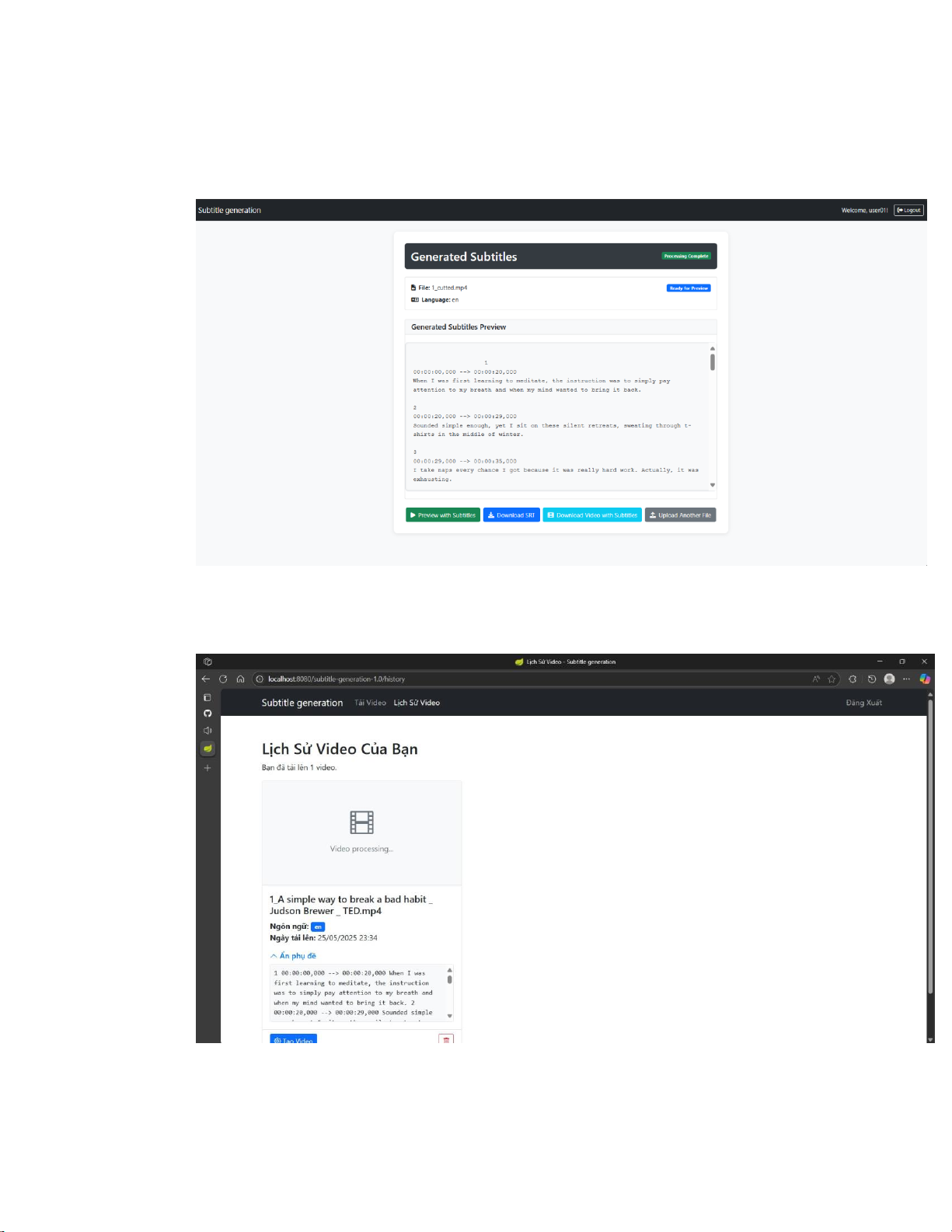Click the "Đăng Xuất" link
This screenshot has height=1232, width=952.
pyautogui.click(x=863, y=703)
